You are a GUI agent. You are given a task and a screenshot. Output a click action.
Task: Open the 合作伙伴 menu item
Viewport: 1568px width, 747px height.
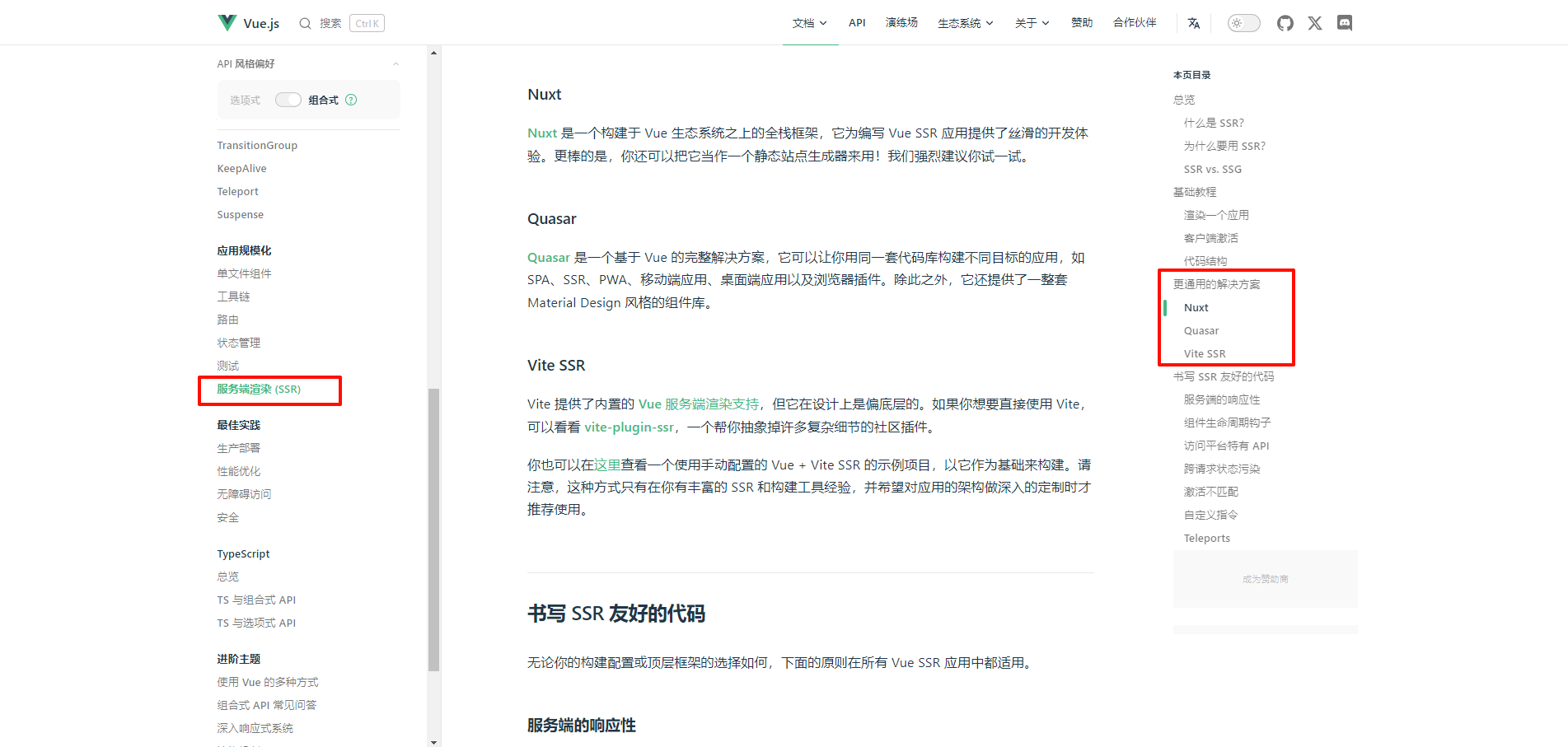click(1135, 23)
